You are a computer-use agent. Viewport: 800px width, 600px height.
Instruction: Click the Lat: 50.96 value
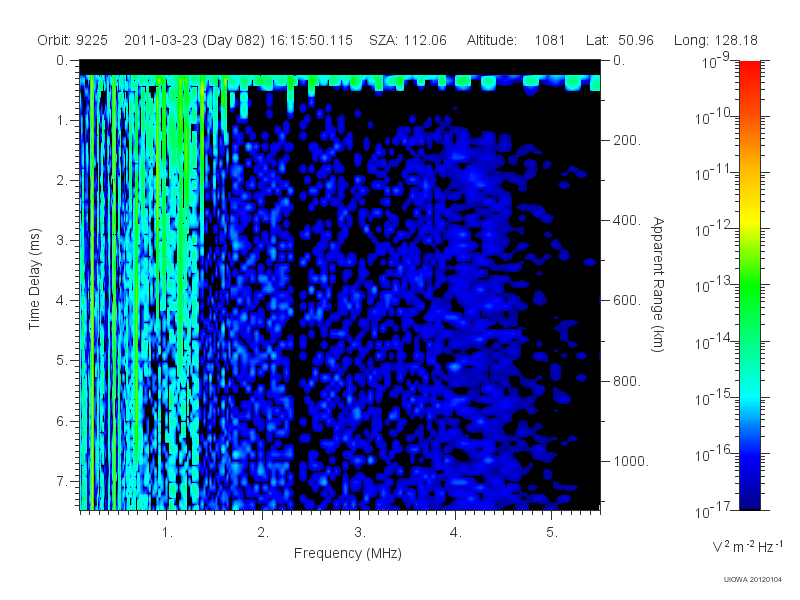620,40
